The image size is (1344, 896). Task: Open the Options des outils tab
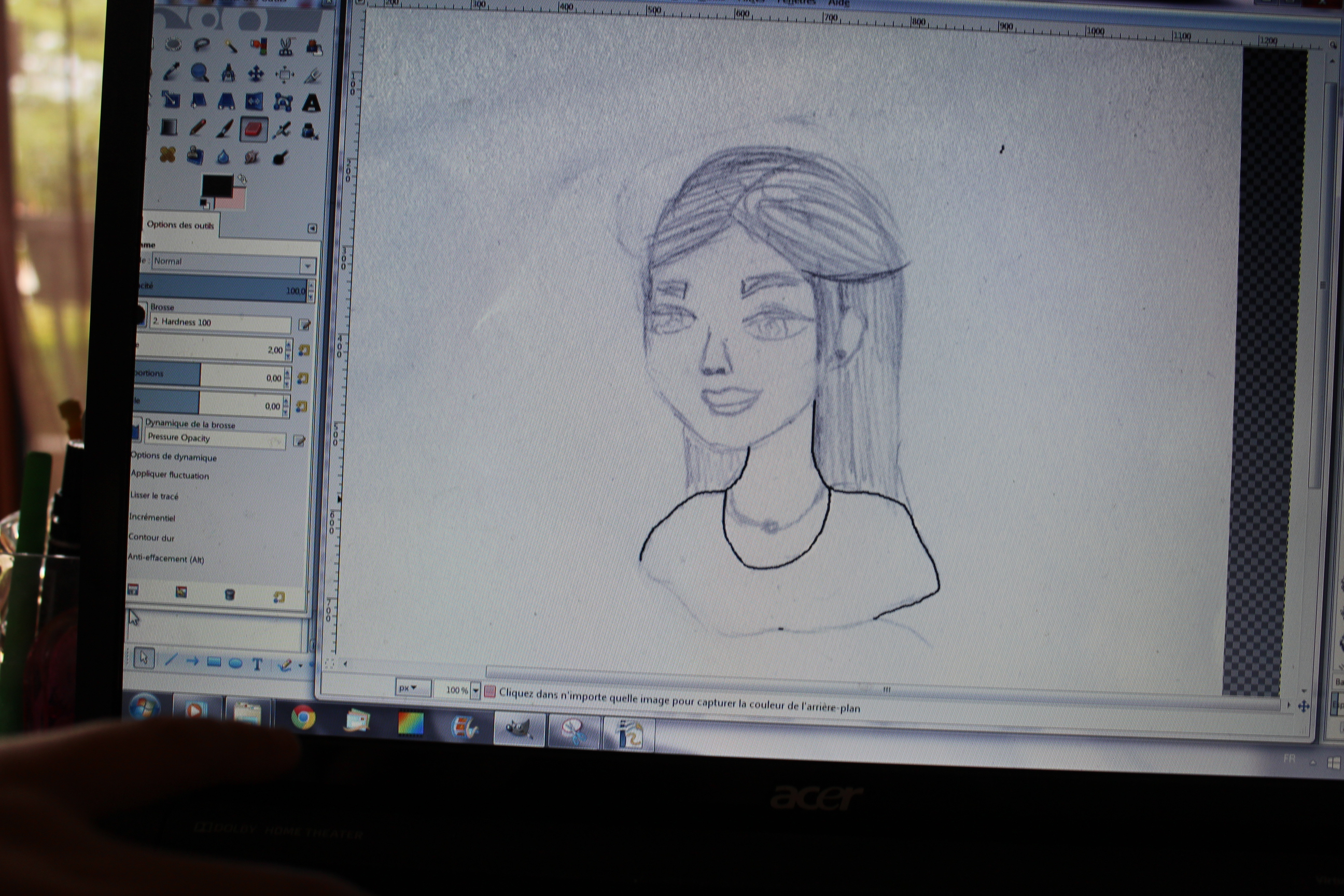pos(180,225)
